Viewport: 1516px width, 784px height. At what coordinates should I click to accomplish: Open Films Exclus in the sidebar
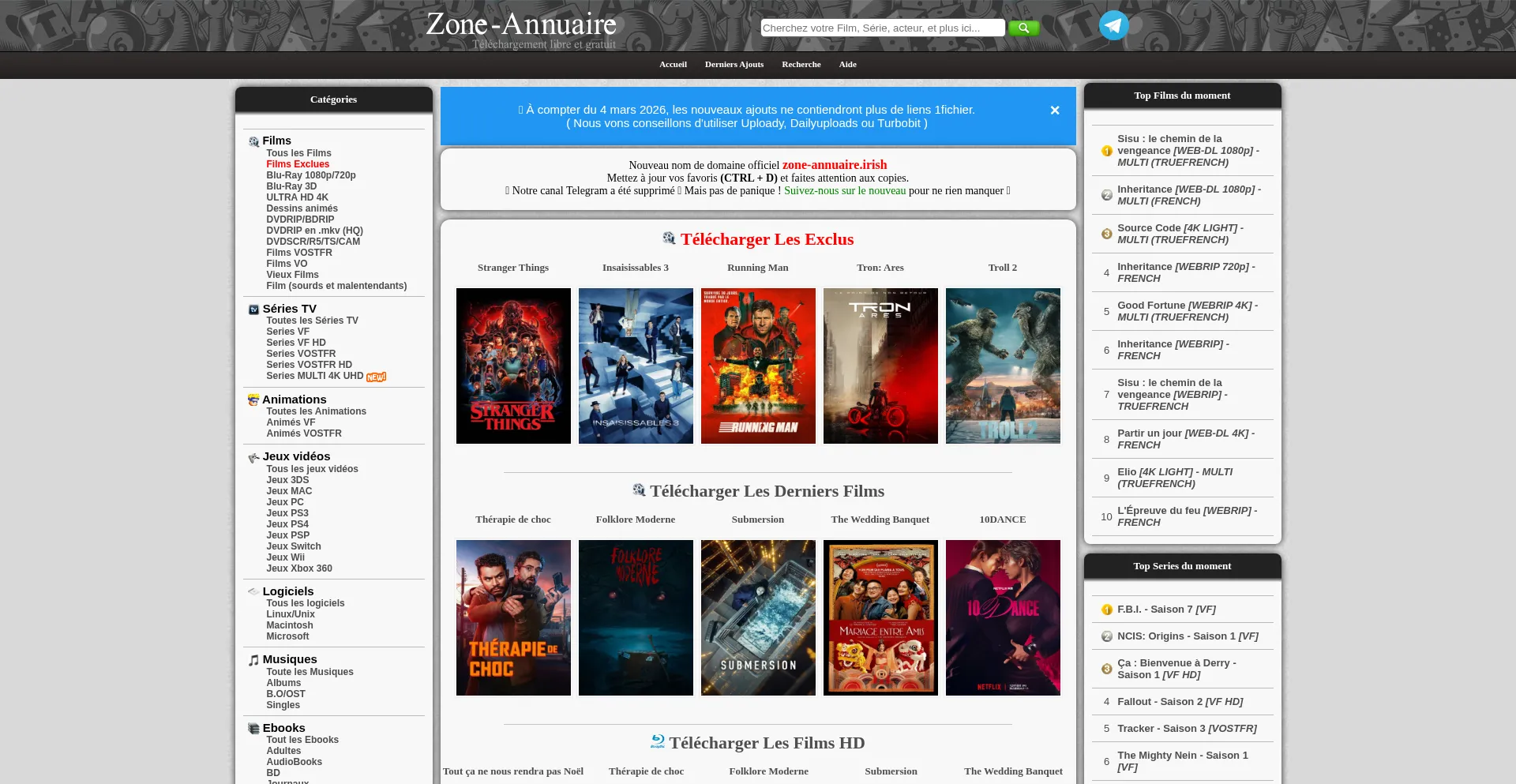click(x=298, y=164)
